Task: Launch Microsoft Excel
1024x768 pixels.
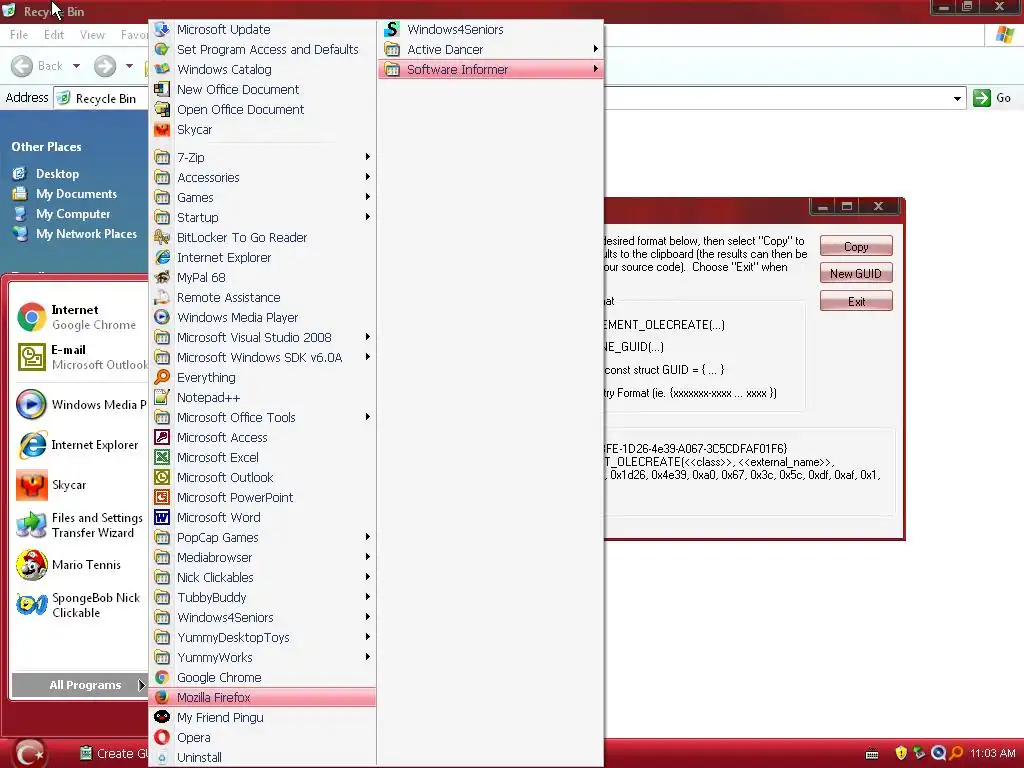Action: coord(261,457)
